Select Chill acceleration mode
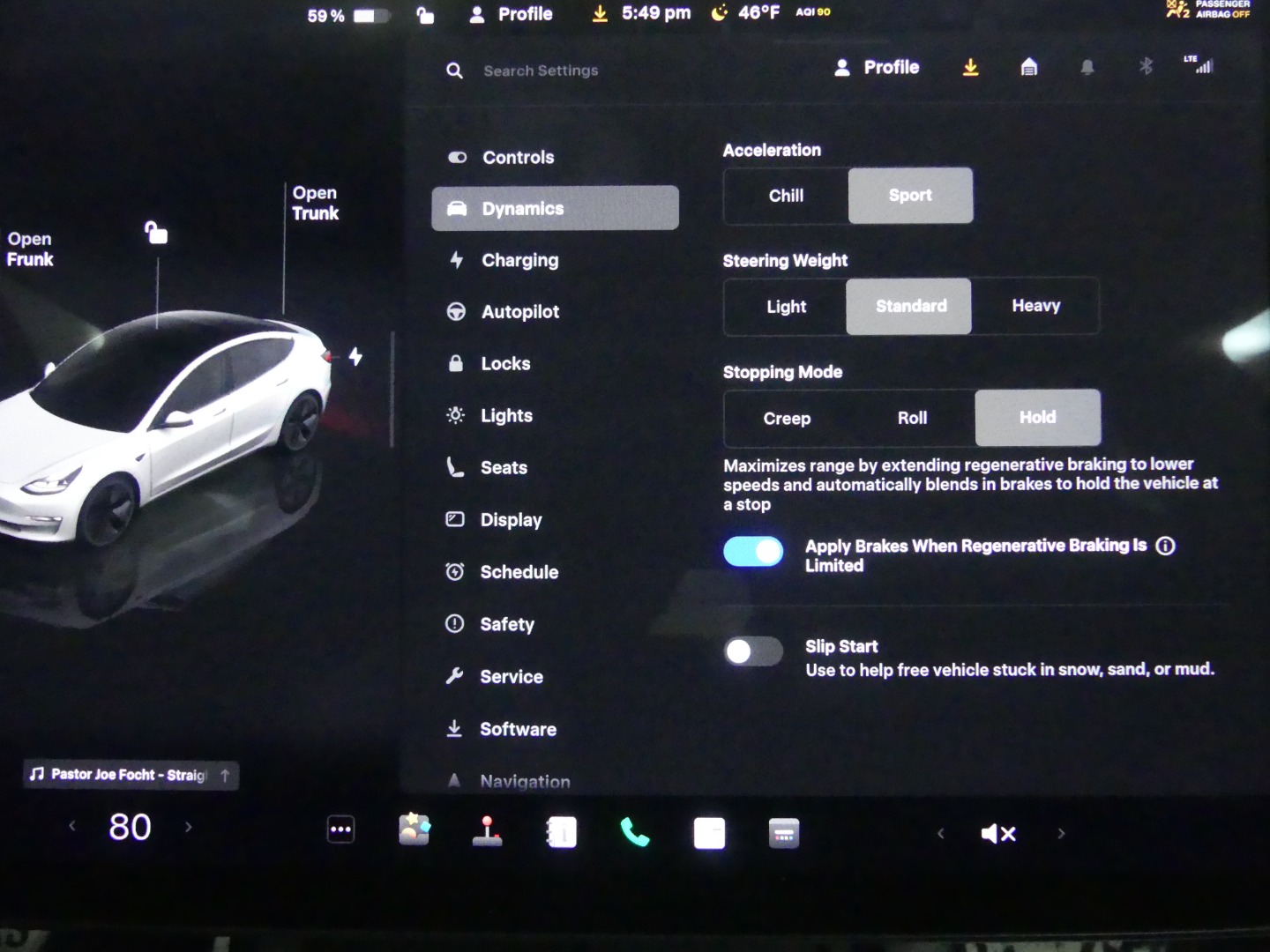Image resolution: width=1270 pixels, height=952 pixels. (786, 196)
